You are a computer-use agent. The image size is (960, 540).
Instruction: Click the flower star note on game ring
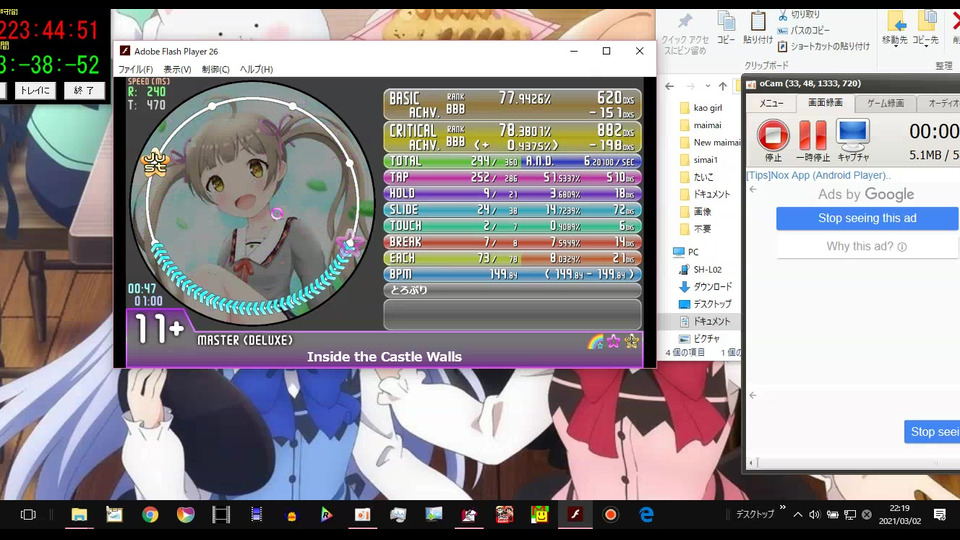pos(154,162)
